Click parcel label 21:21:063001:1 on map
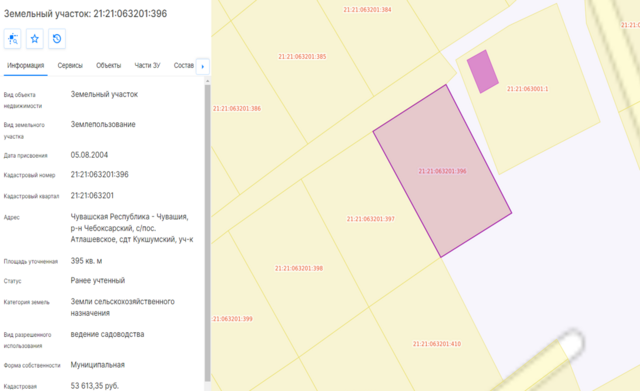Image resolution: width=640 pixels, height=391 pixels. click(527, 89)
